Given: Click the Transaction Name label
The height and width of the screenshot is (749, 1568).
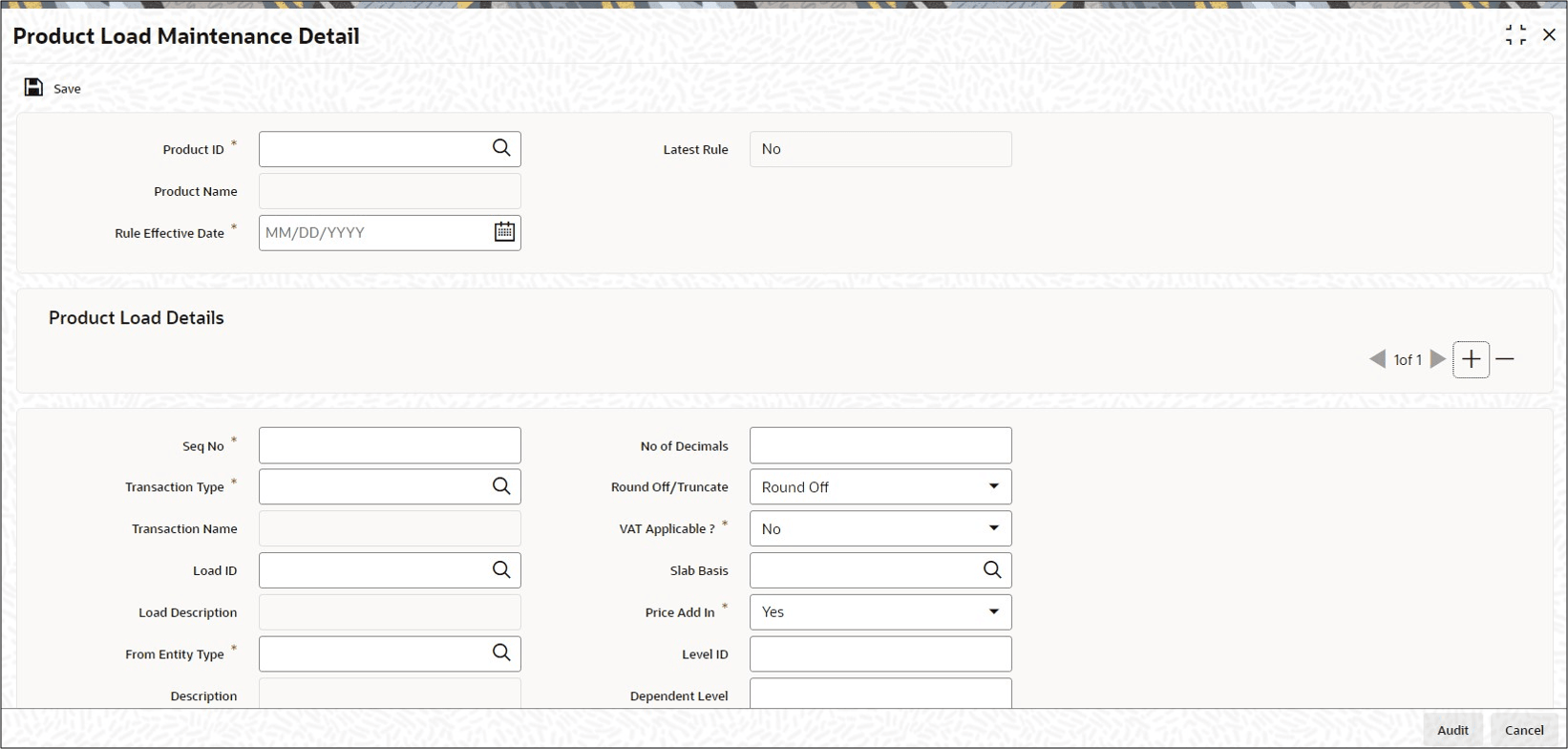Looking at the screenshot, I should [x=184, y=529].
